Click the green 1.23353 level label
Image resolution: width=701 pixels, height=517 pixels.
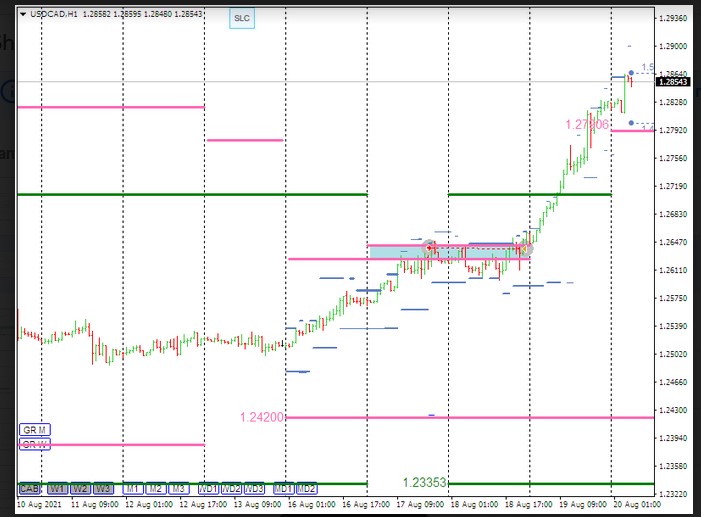point(425,482)
